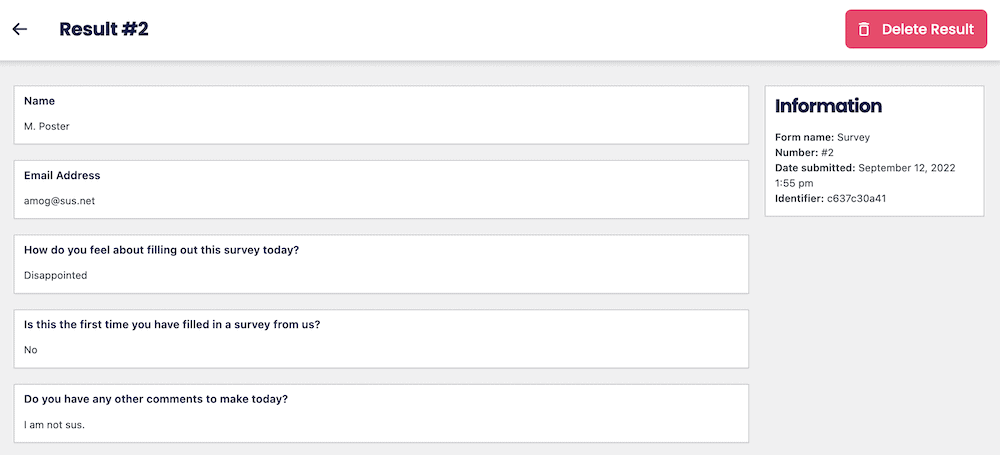1000x455 pixels.
Task: Select the Number #2 line
Action: click(804, 153)
